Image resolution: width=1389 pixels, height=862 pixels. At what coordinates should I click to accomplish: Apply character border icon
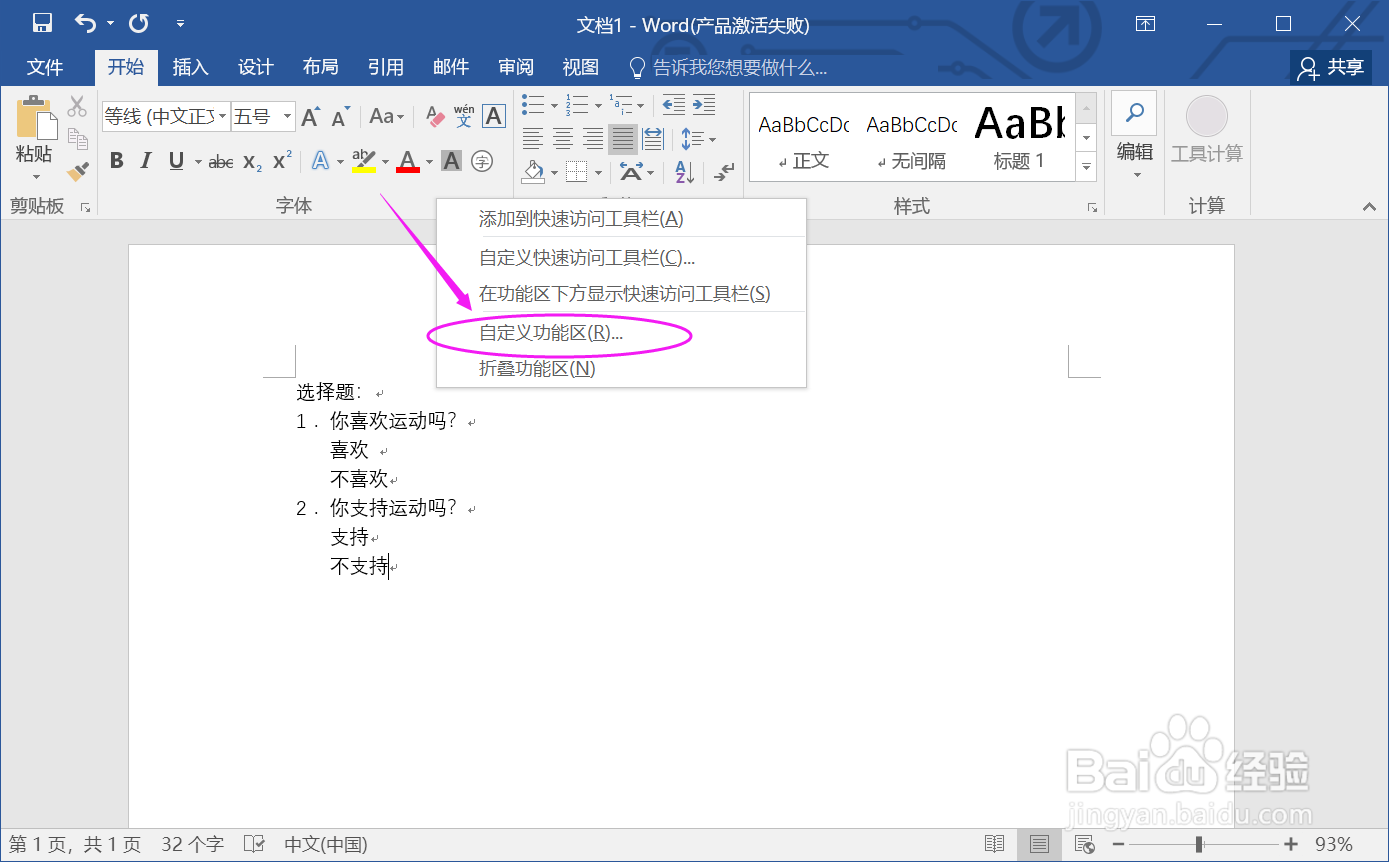(x=494, y=116)
